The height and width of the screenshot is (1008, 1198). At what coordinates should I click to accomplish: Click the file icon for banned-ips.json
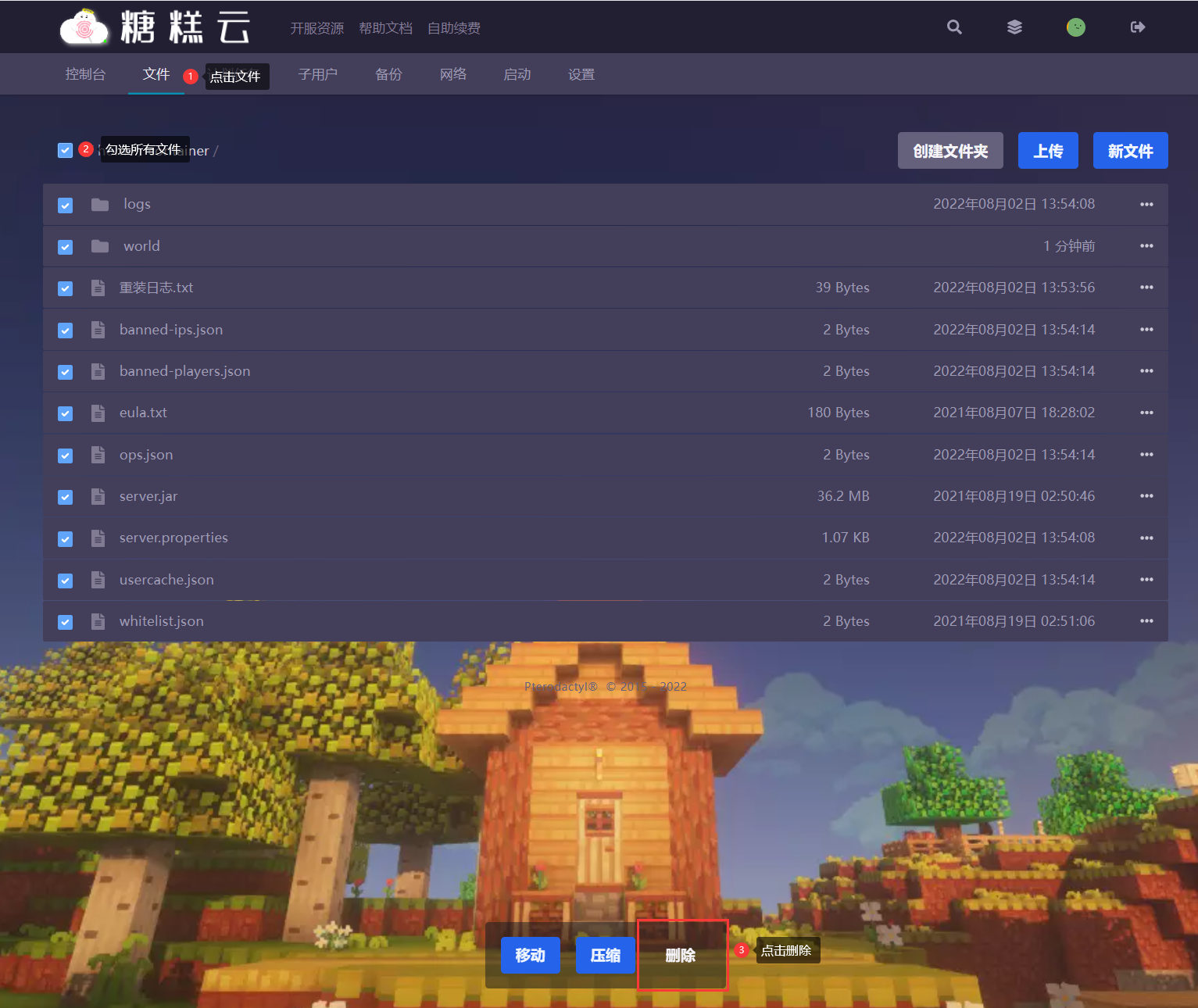pyautogui.click(x=98, y=330)
